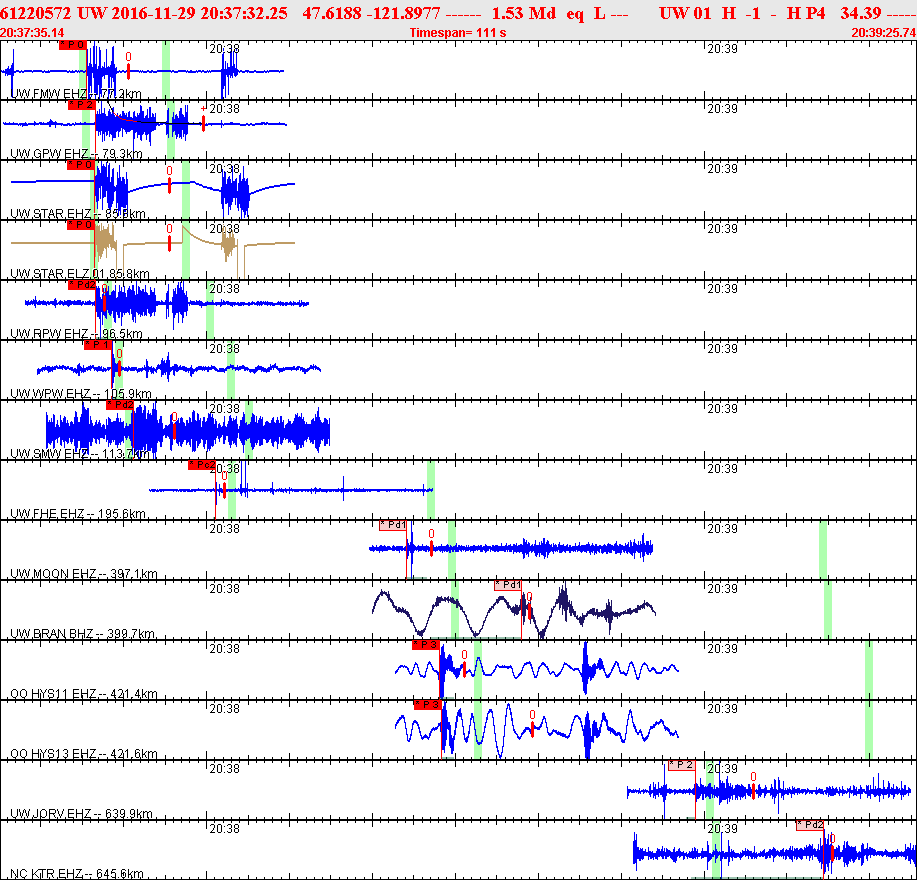The image size is (917, 880).
Task: Select the start time 20:37:35.14 label
Action: pos(32,33)
